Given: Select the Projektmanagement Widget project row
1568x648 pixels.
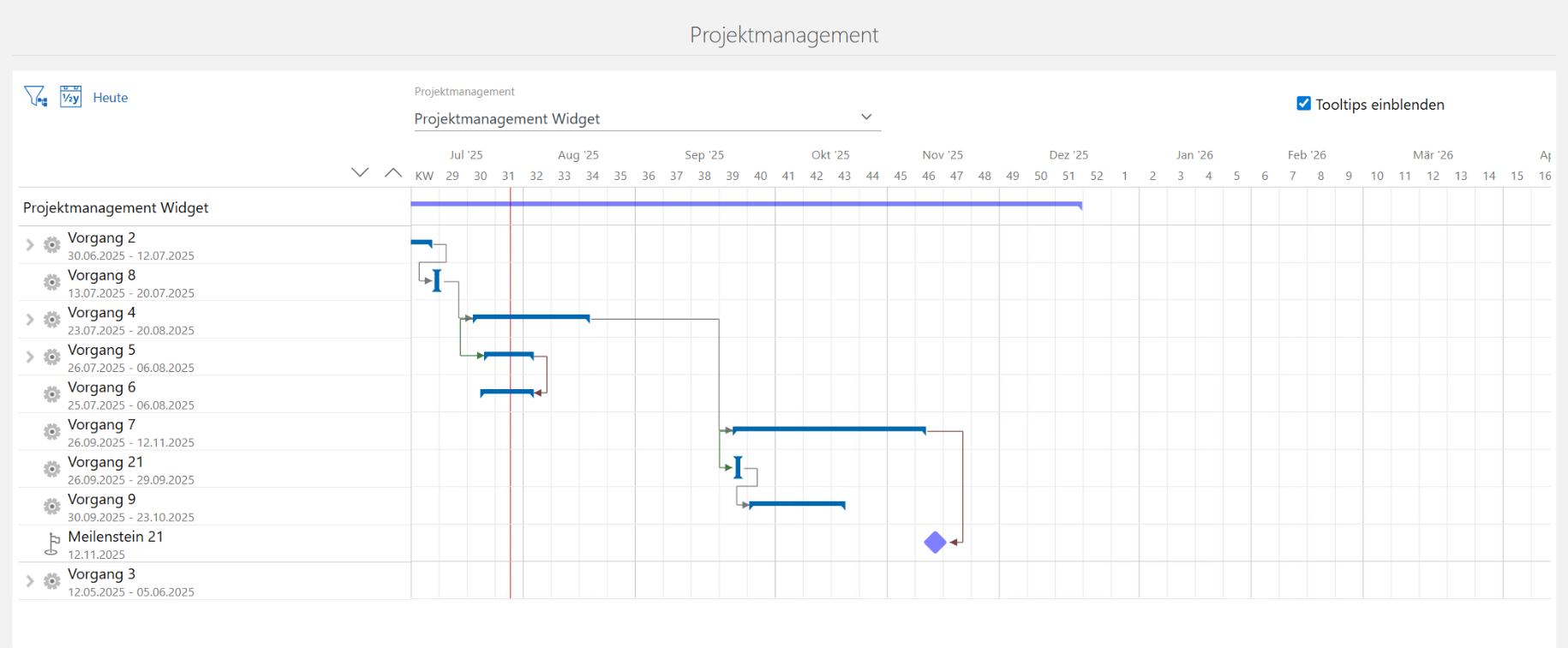Looking at the screenshot, I should click(116, 207).
